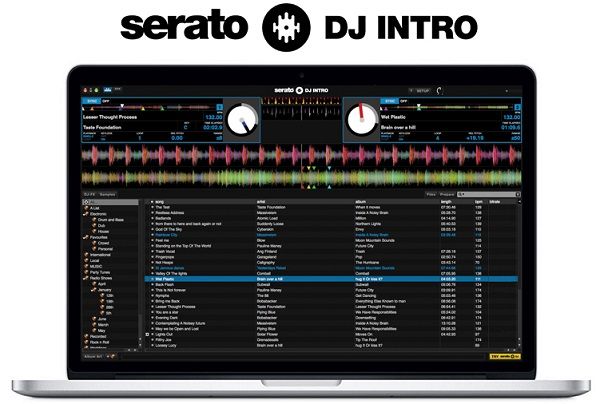The image size is (600, 404).
Task: Collapse the Favourites crate
Action: pyautogui.click(x=86, y=237)
